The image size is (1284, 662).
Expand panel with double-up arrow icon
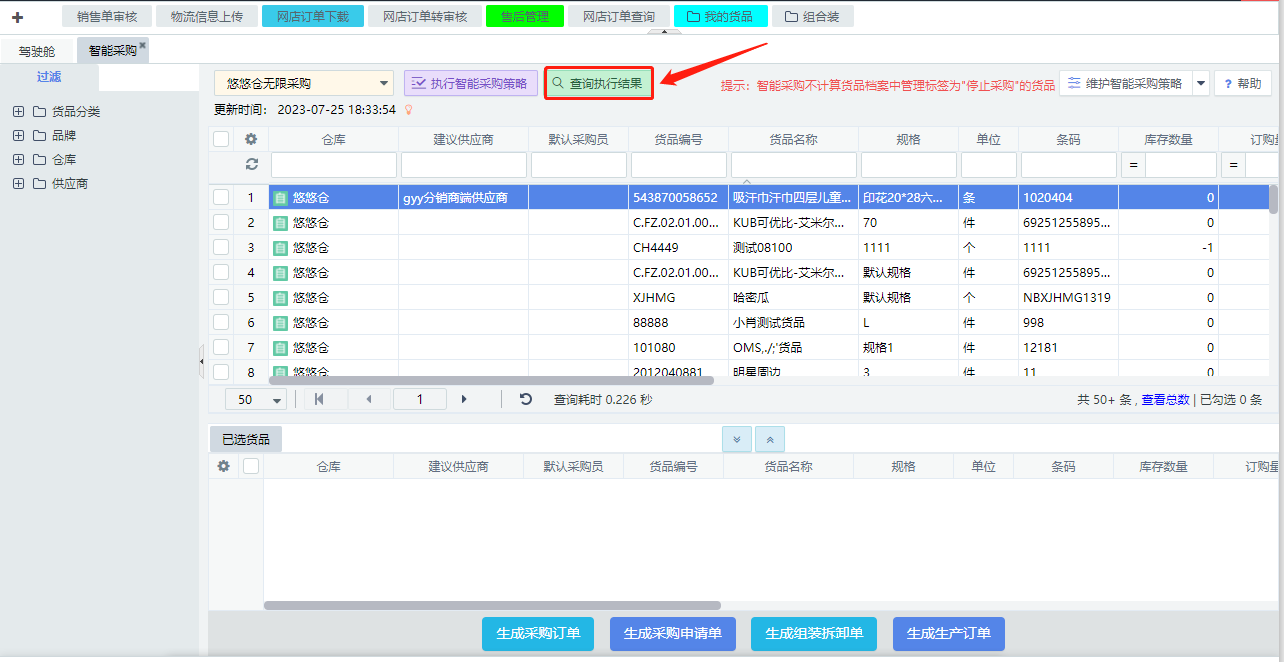point(770,439)
